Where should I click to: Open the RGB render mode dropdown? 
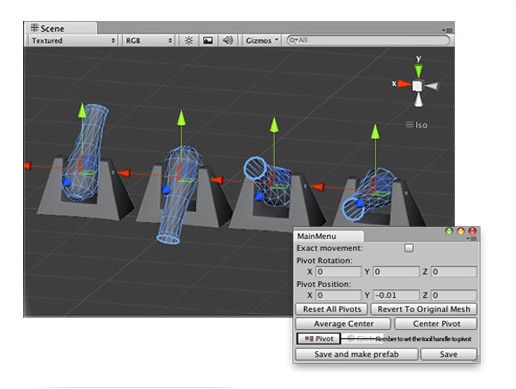(x=148, y=40)
